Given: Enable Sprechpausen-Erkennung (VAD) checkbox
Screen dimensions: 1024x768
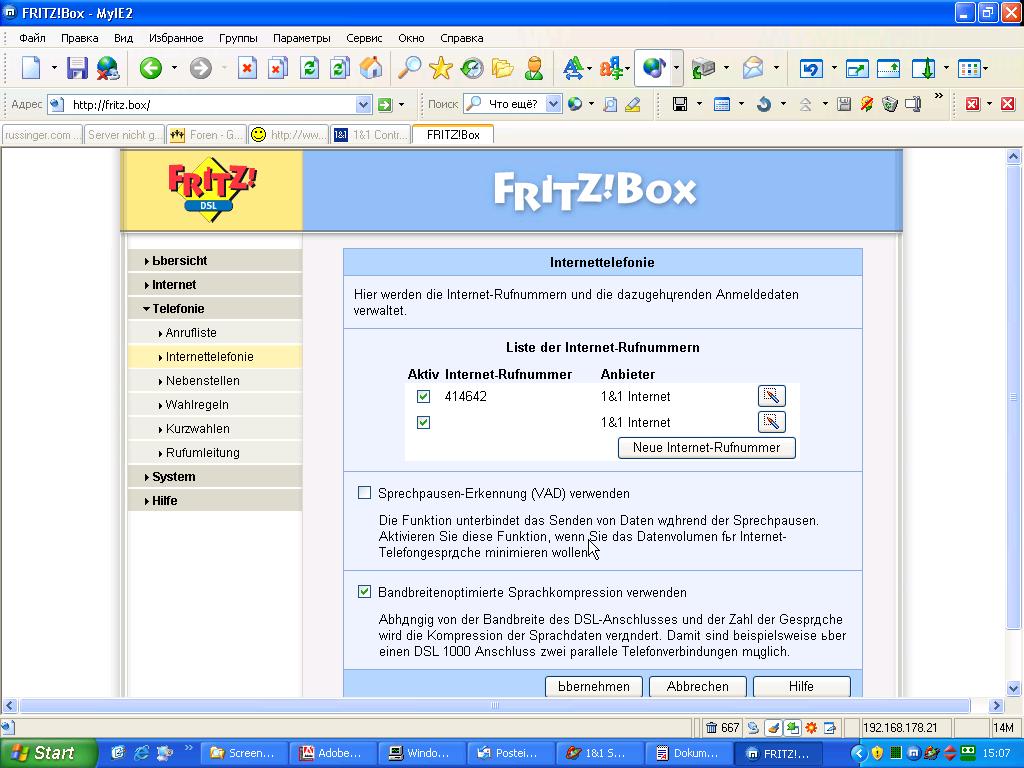Looking at the screenshot, I should tap(364, 493).
